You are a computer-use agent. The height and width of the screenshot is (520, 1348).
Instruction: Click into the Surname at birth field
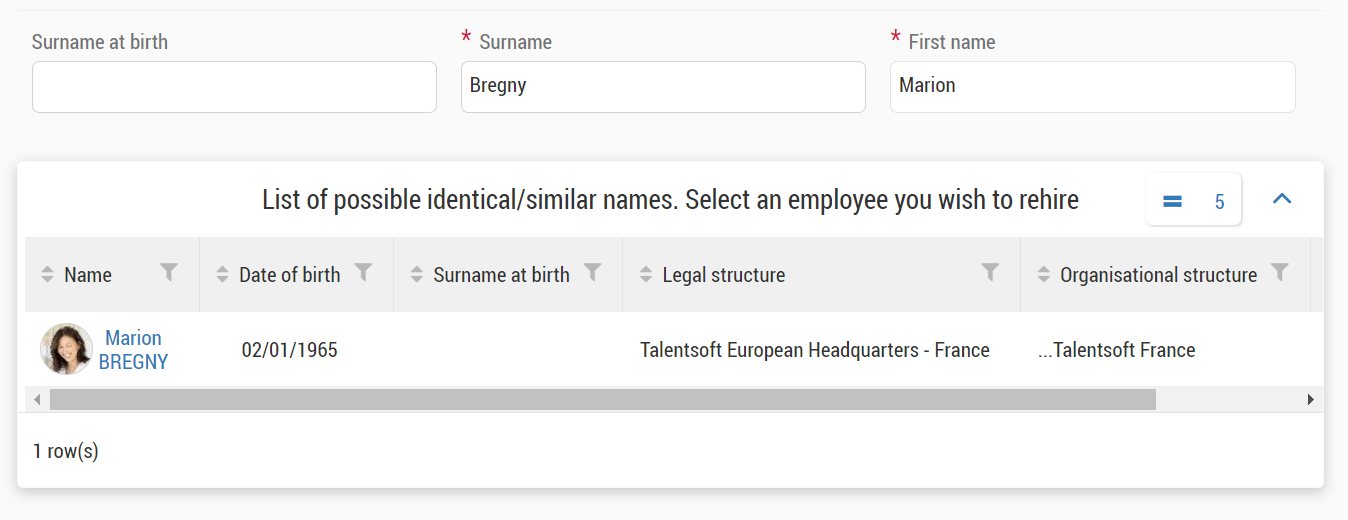(x=234, y=87)
